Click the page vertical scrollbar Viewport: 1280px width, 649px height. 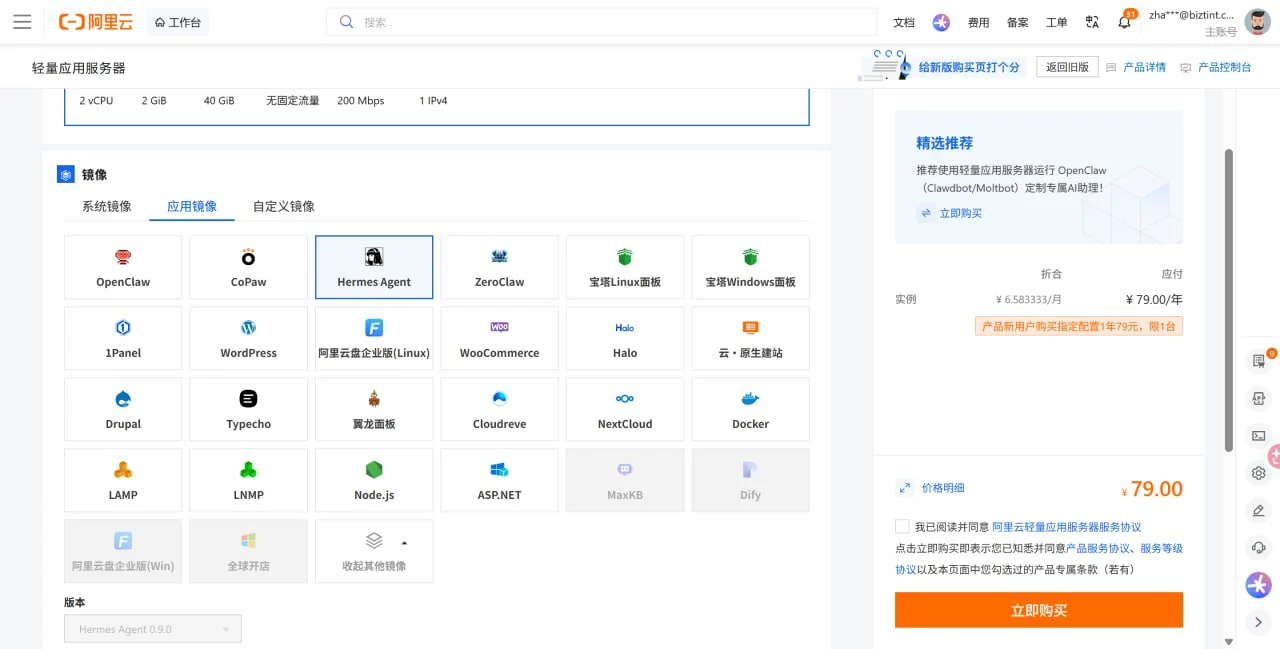[1229, 300]
